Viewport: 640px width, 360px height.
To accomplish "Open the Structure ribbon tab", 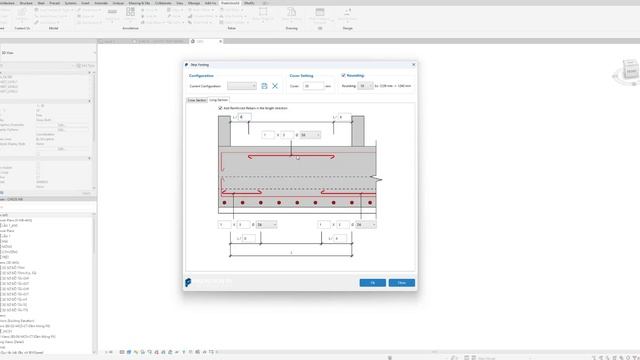I will click(x=26, y=3).
